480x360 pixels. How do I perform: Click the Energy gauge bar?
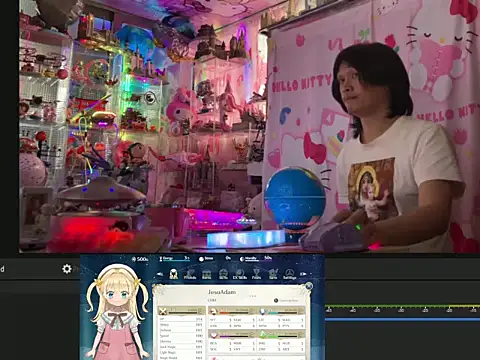point(175,259)
